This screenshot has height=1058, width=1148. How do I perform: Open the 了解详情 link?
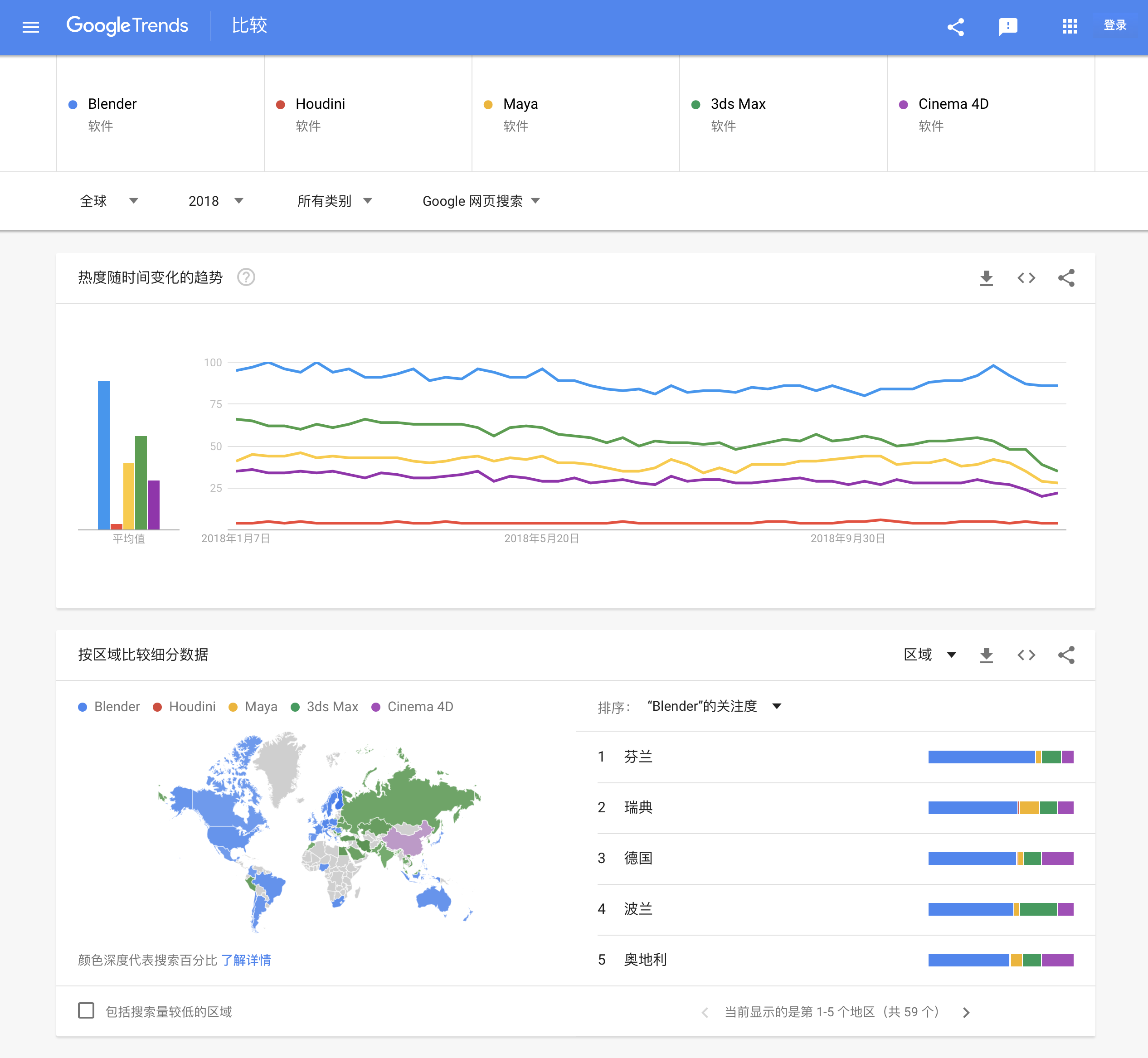pyautogui.click(x=246, y=960)
